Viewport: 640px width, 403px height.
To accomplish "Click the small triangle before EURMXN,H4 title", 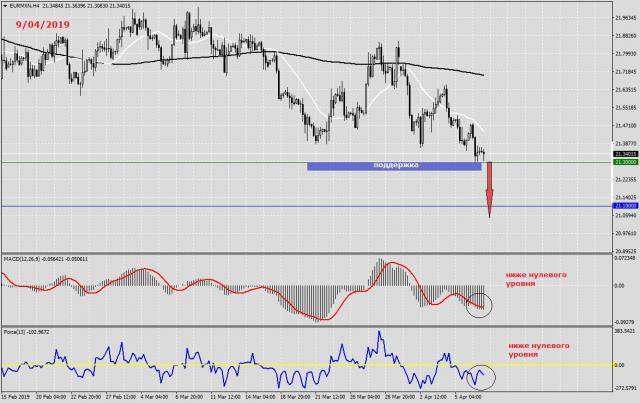I will click(x=4, y=5).
